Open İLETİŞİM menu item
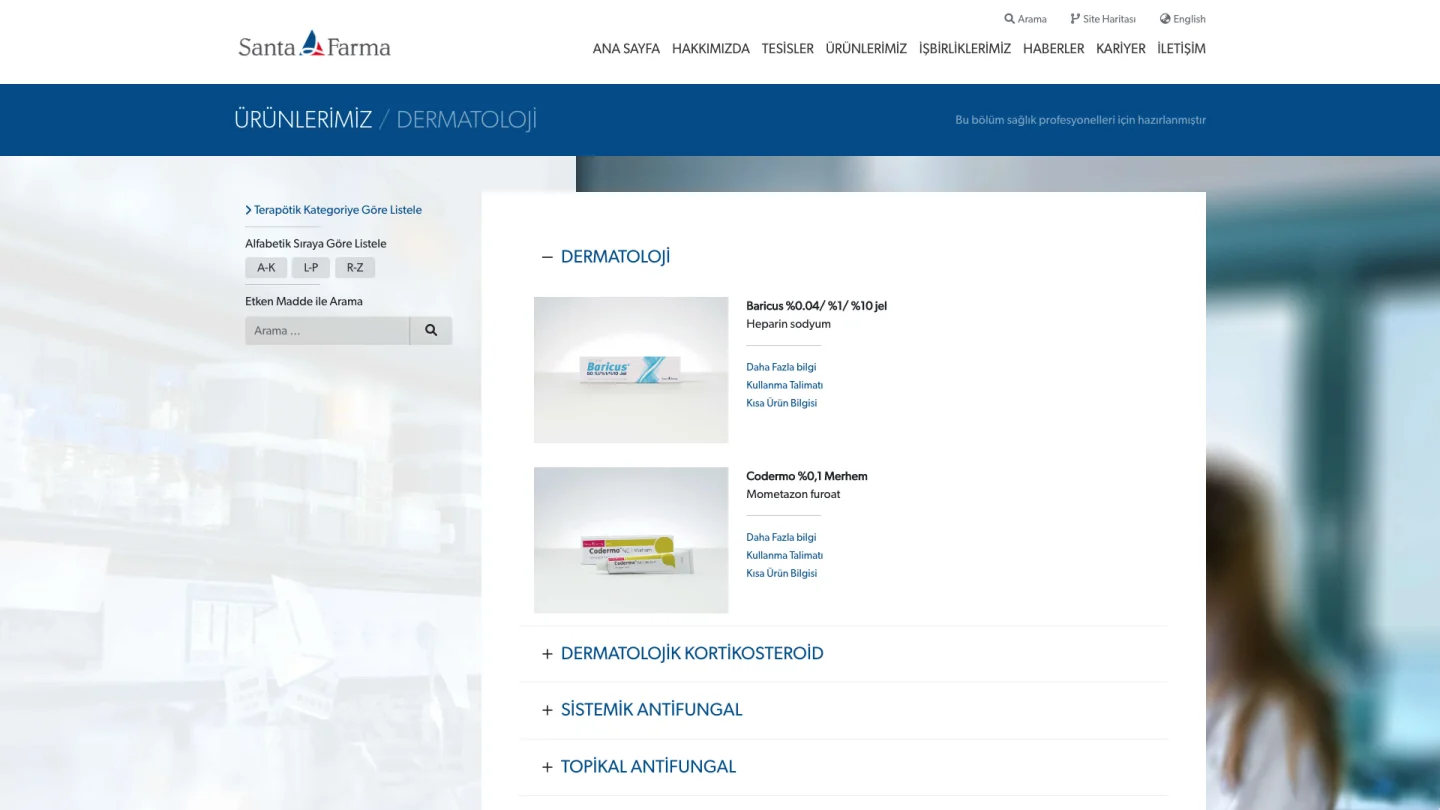 tap(1181, 48)
